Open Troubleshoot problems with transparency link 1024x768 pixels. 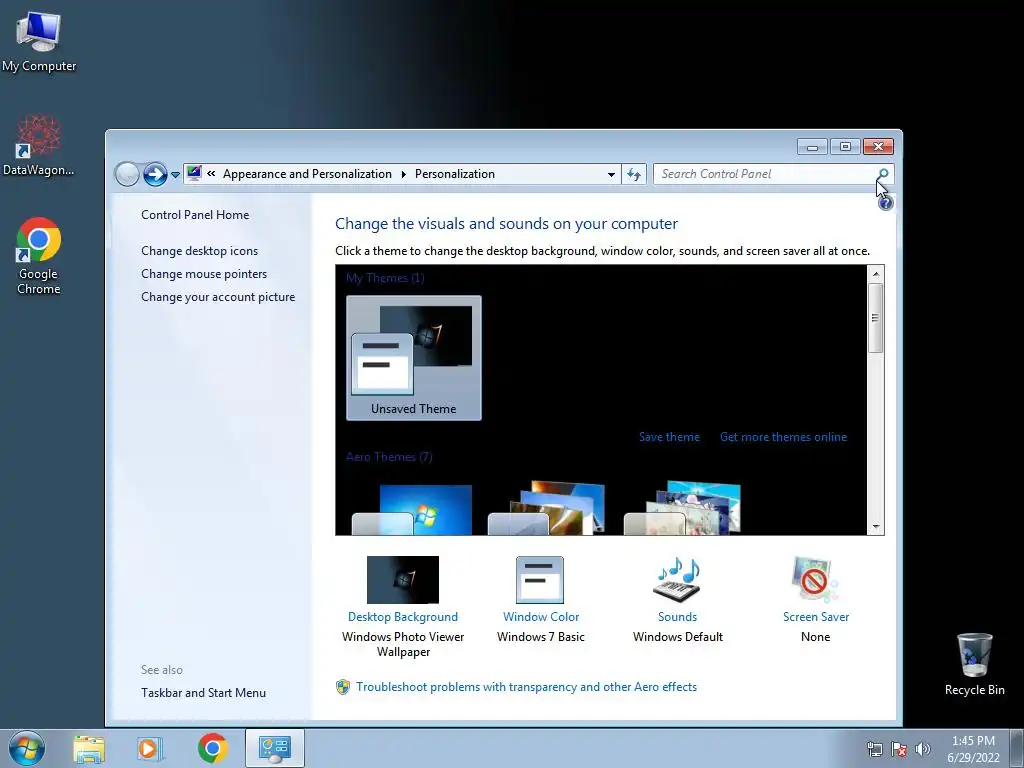point(526,687)
